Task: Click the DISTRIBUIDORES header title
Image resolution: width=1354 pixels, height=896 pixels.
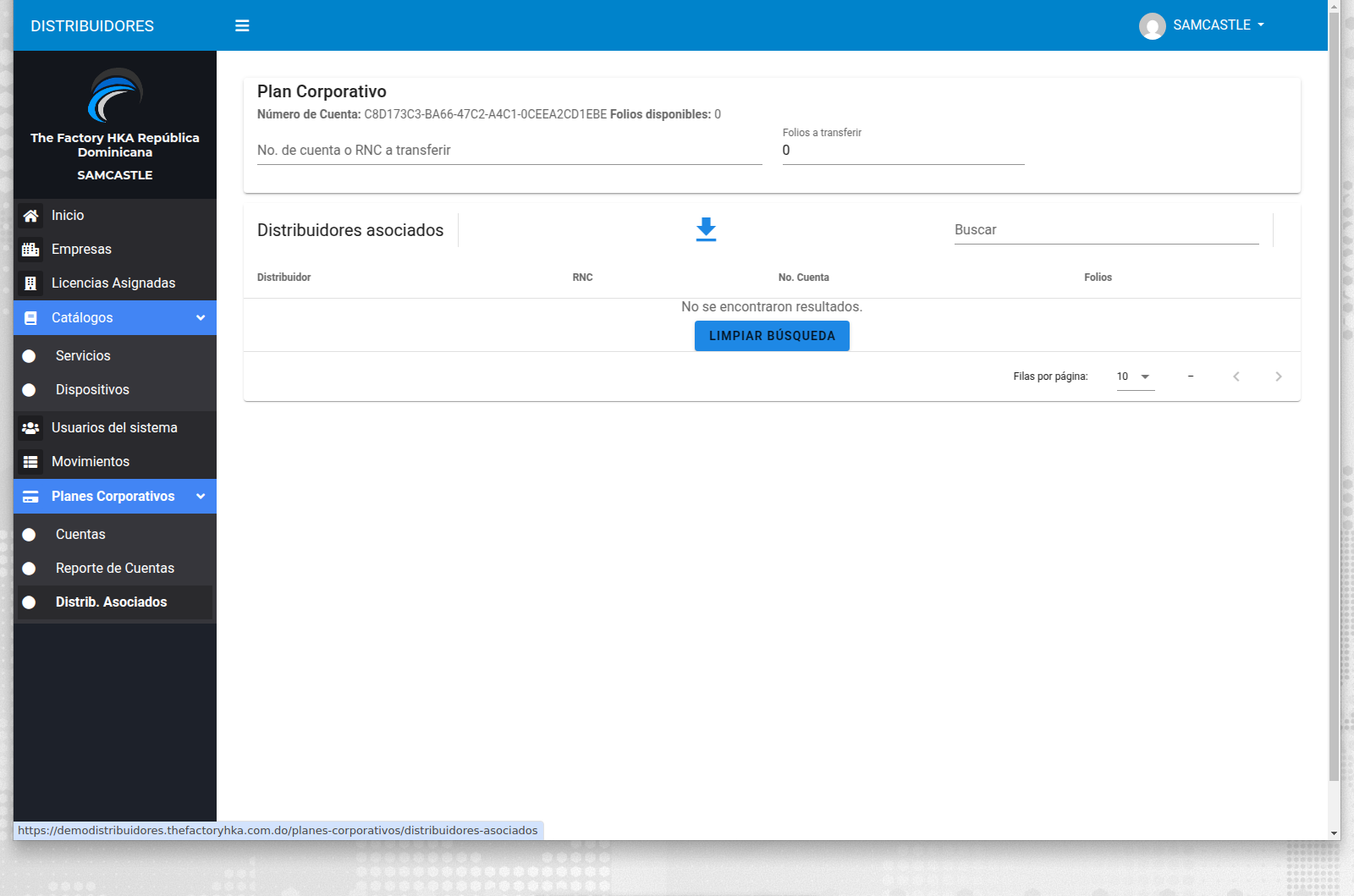Action: 92,26
